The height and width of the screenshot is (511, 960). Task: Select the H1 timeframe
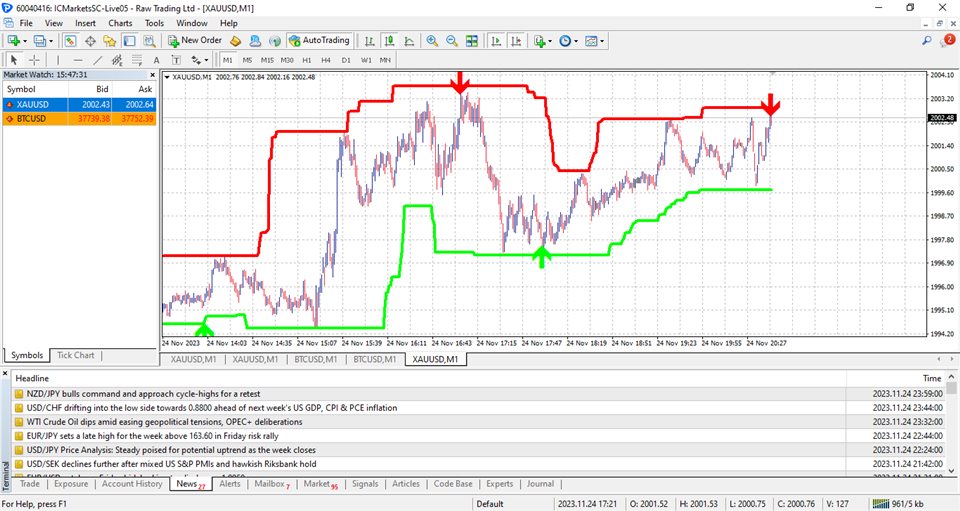pos(307,60)
